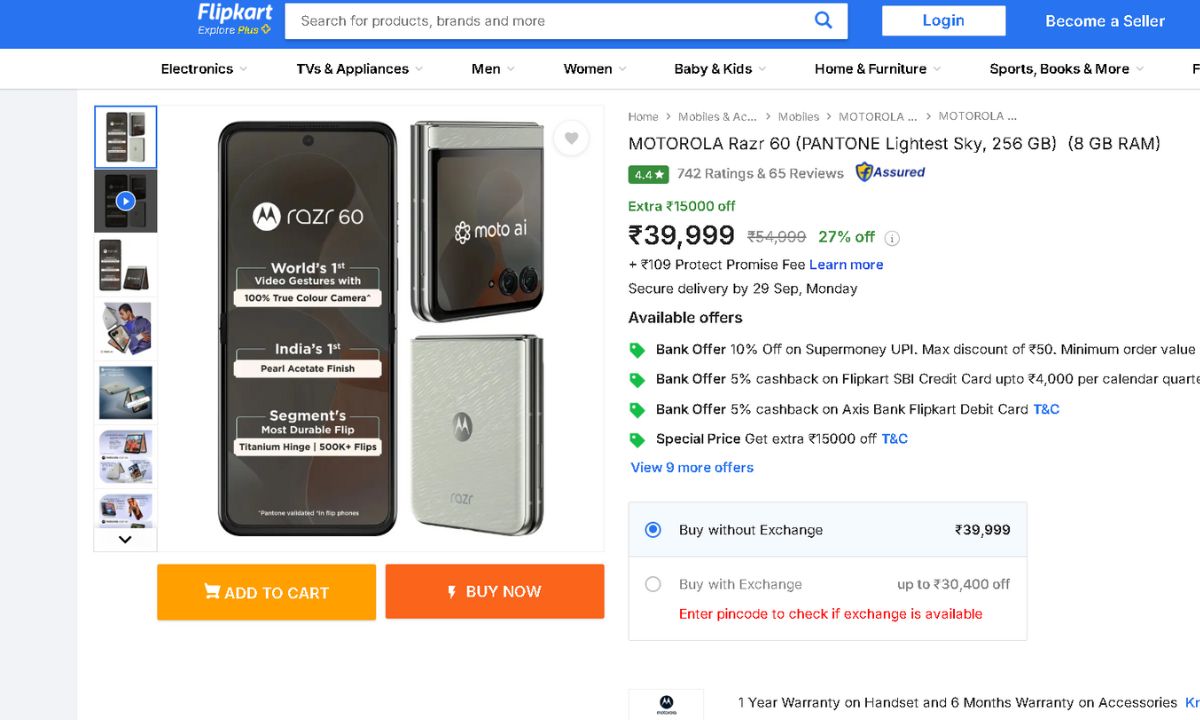Add product to wishlist heart icon
This screenshot has height=720, width=1200.
(571, 138)
